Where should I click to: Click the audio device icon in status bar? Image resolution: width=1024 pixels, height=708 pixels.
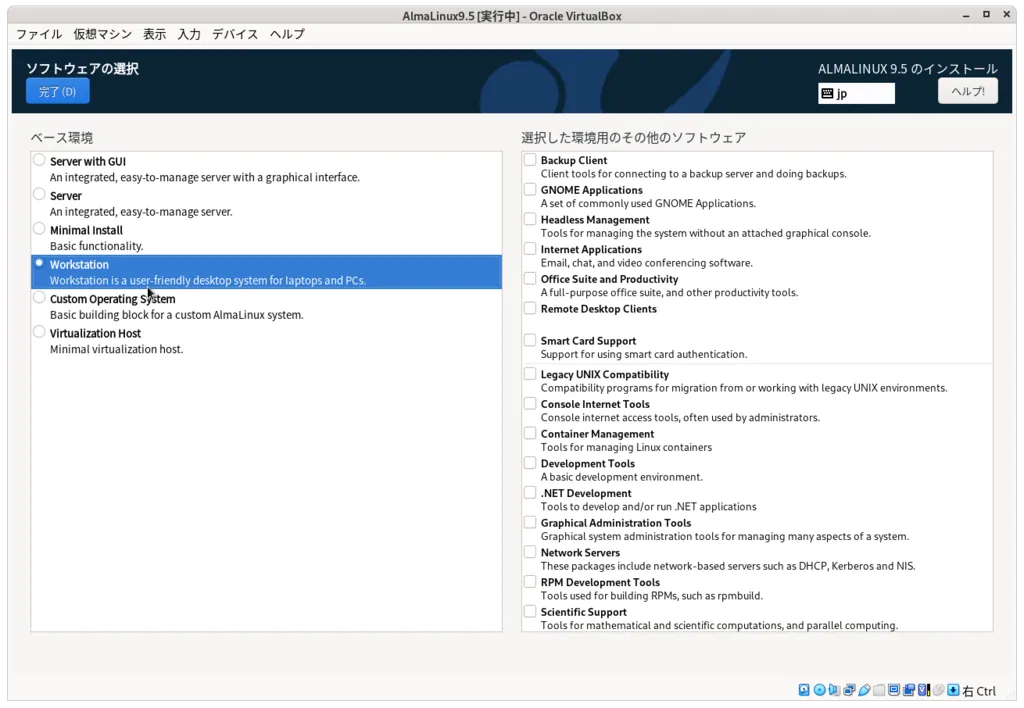(x=832, y=690)
